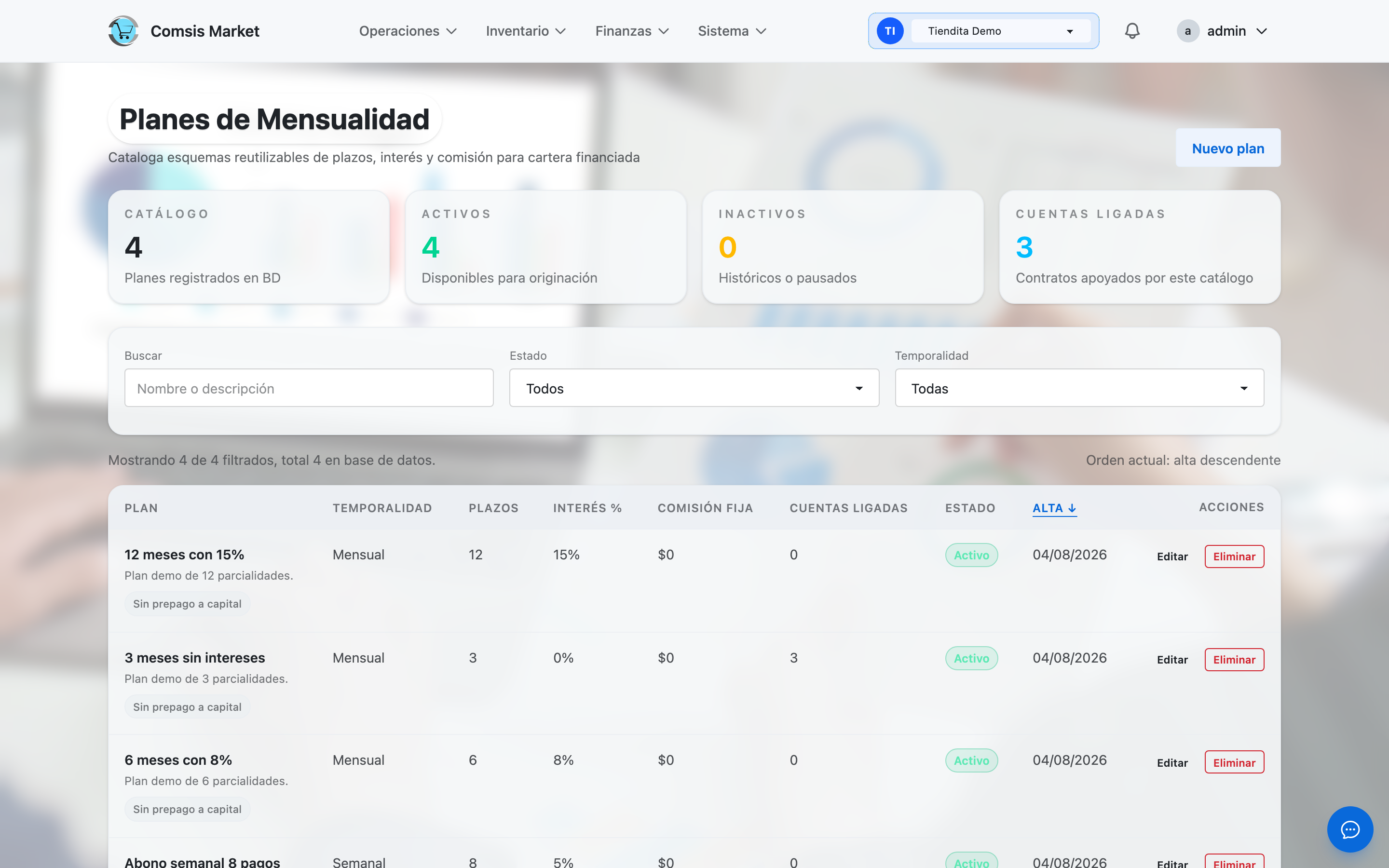
Task: Open the notifications bell
Action: tap(1132, 31)
